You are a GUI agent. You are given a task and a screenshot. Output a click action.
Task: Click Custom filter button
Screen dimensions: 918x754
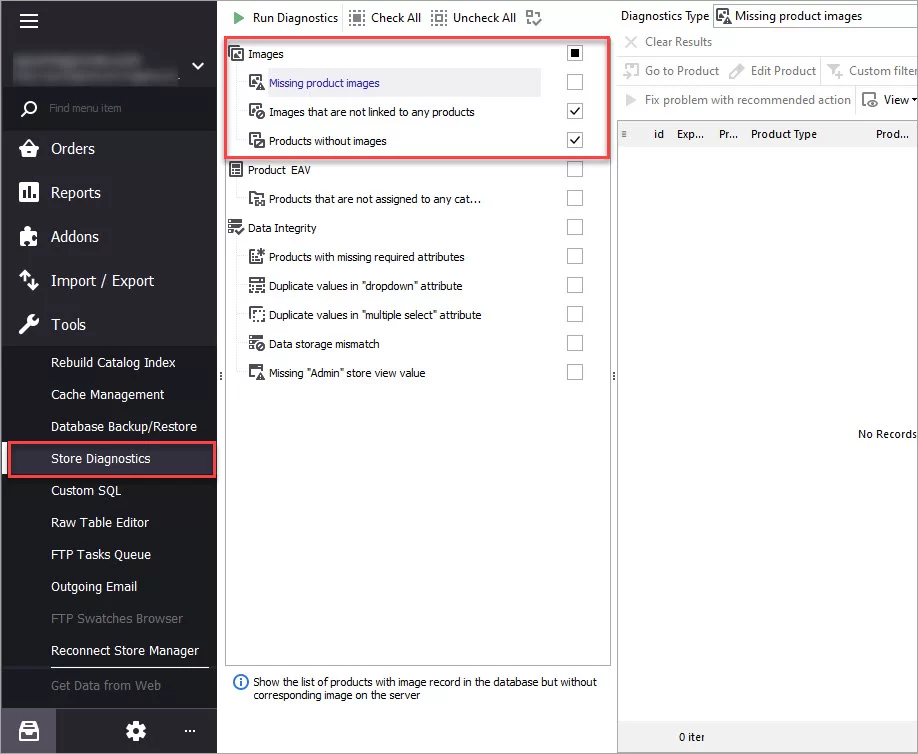(871, 71)
